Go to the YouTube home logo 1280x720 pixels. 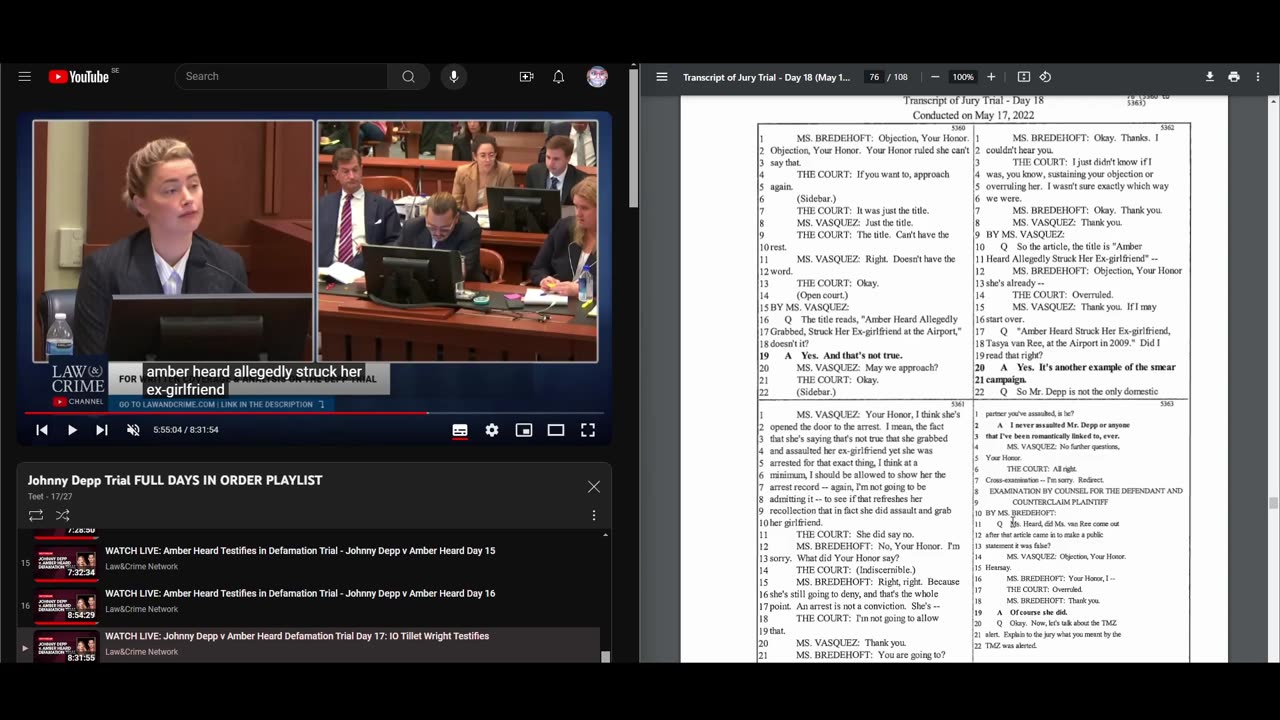79,77
